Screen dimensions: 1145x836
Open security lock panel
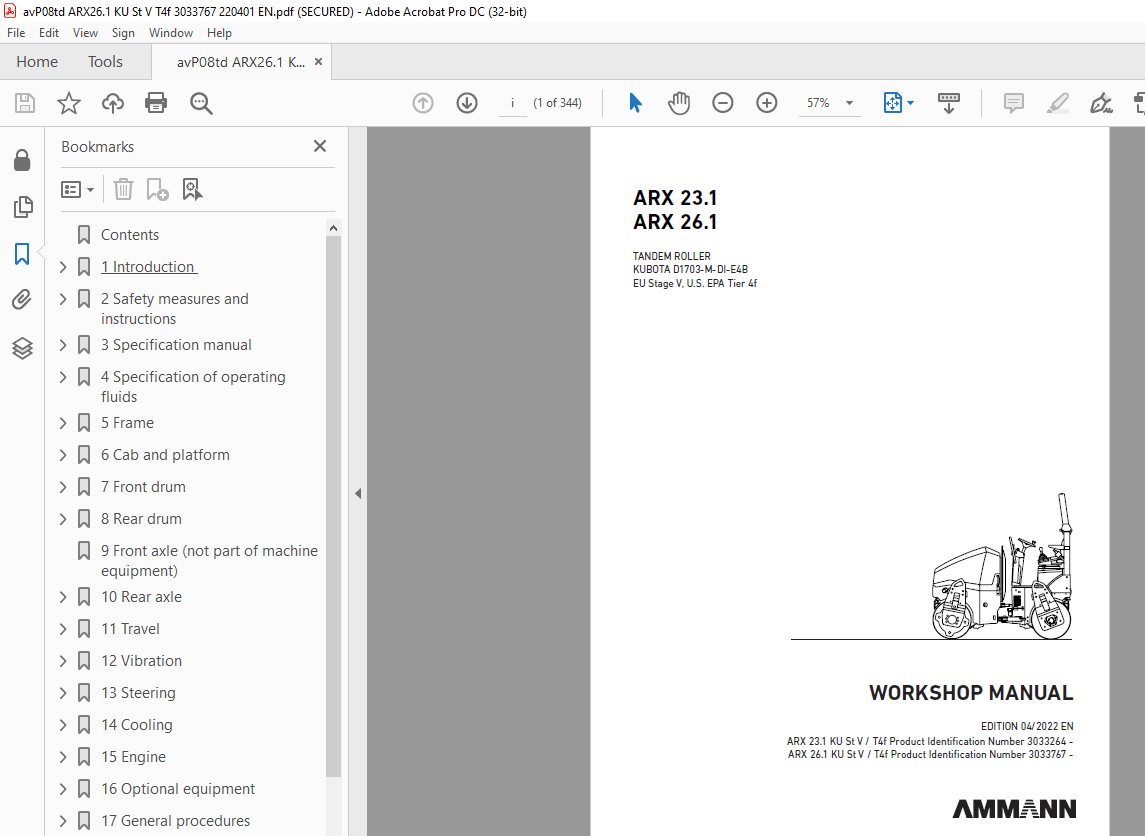click(22, 160)
